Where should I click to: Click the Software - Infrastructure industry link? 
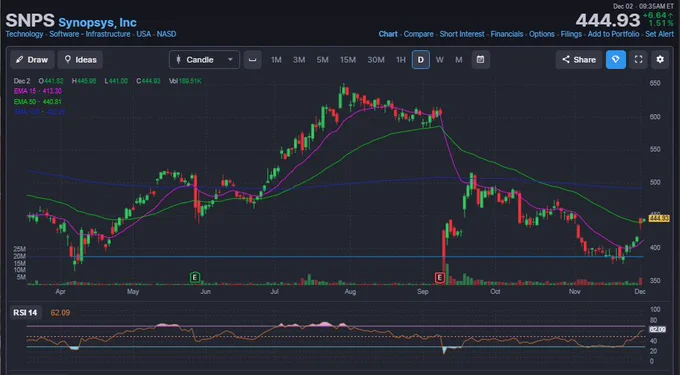click(x=90, y=34)
